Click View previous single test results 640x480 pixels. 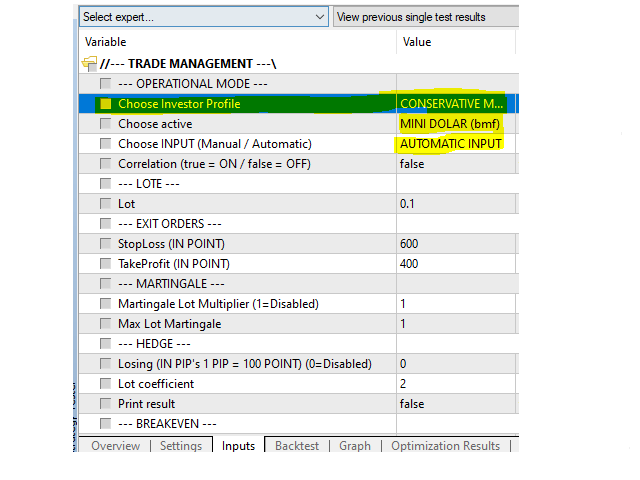pyautogui.click(x=426, y=17)
